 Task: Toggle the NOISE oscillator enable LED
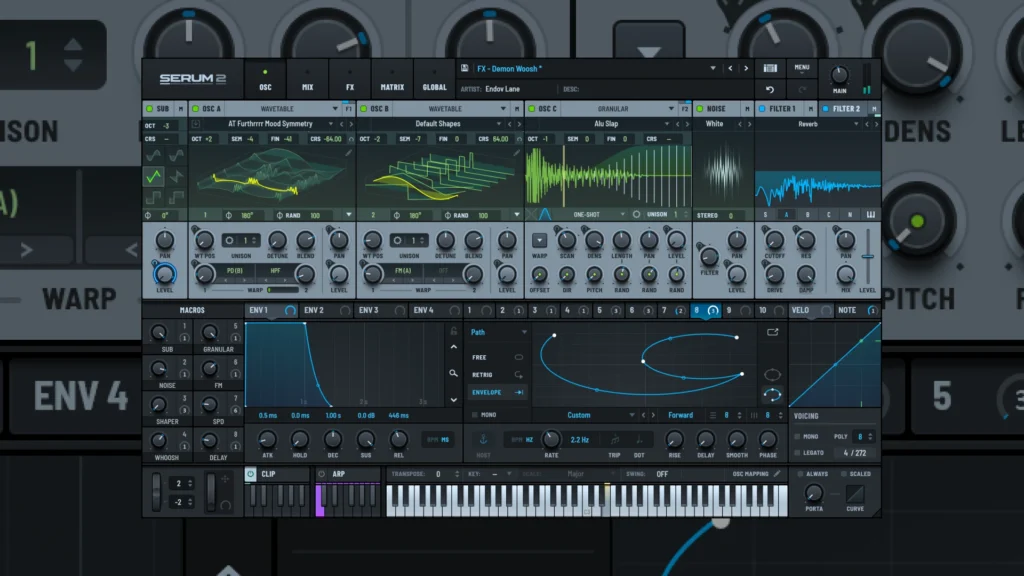click(699, 108)
